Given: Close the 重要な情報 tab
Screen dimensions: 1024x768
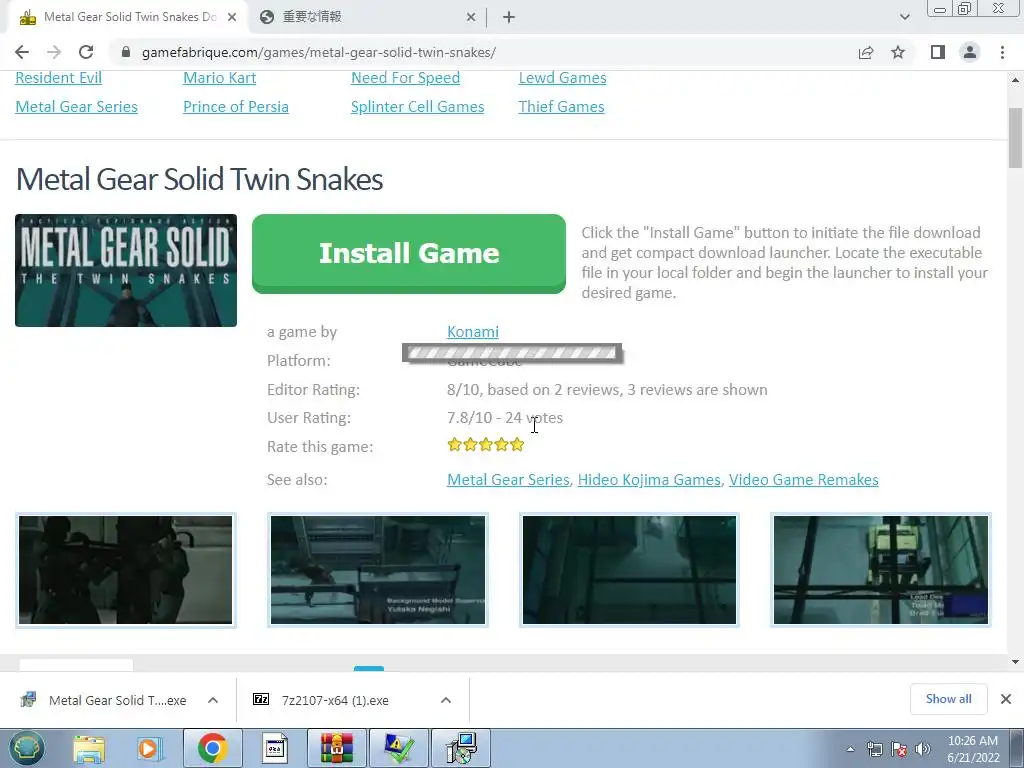Looking at the screenshot, I should pos(471,18).
